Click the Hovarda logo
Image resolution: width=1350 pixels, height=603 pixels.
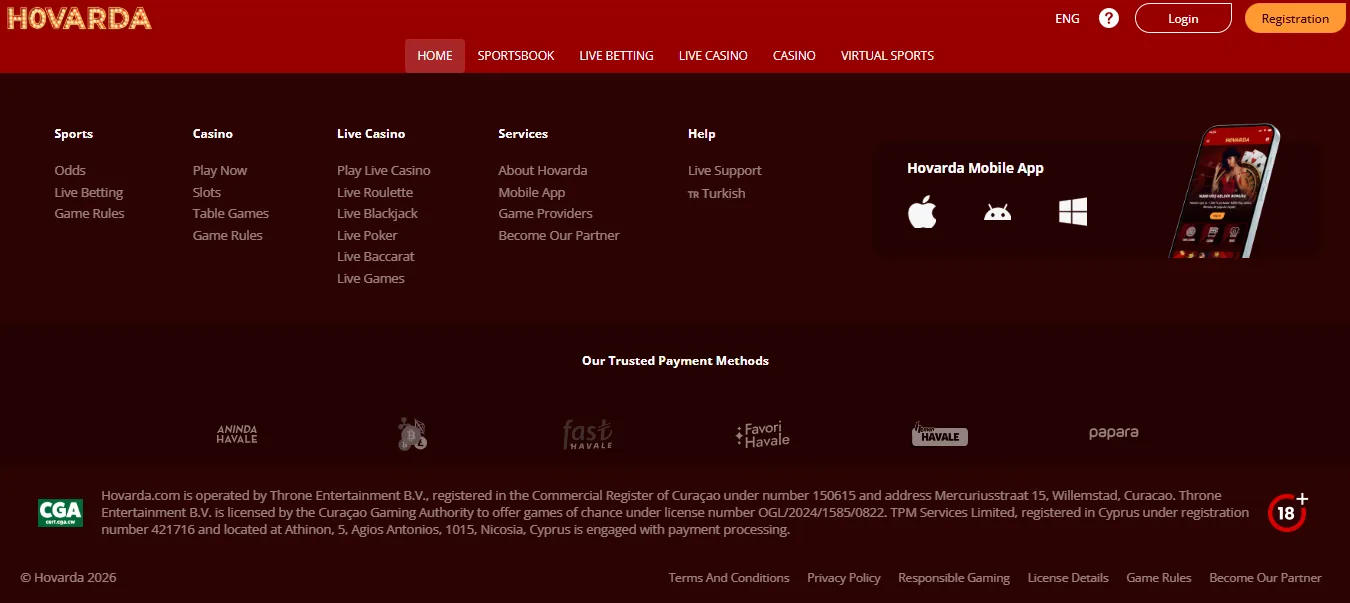tap(79, 18)
